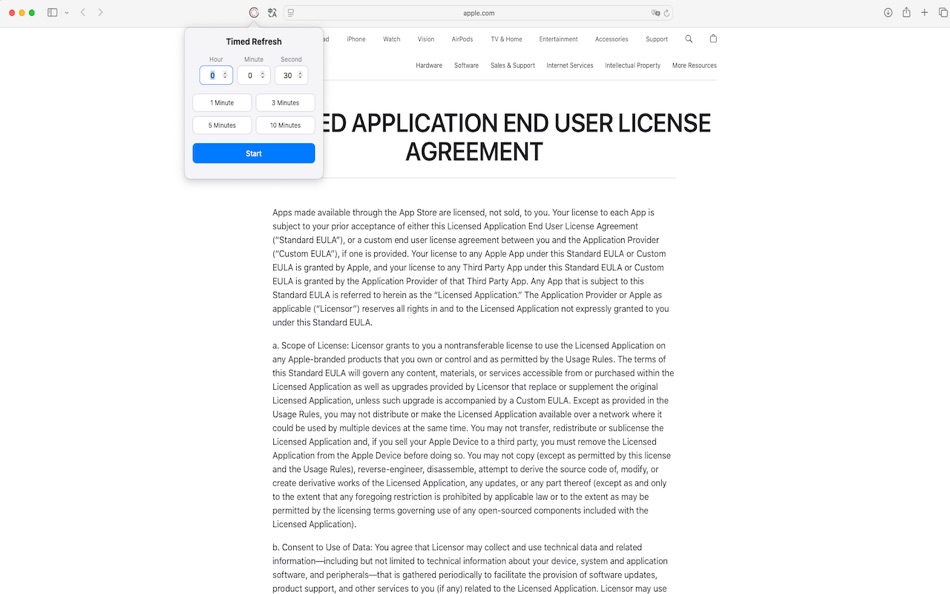Set refresh preset to 10 Minutes
The image size is (950, 594).
(x=285, y=125)
